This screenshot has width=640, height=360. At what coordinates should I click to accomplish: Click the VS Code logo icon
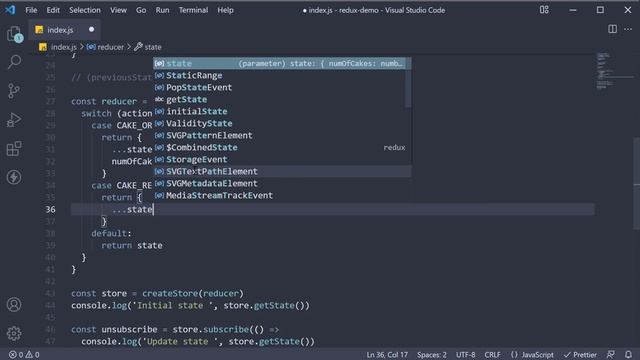pyautogui.click(x=10, y=10)
